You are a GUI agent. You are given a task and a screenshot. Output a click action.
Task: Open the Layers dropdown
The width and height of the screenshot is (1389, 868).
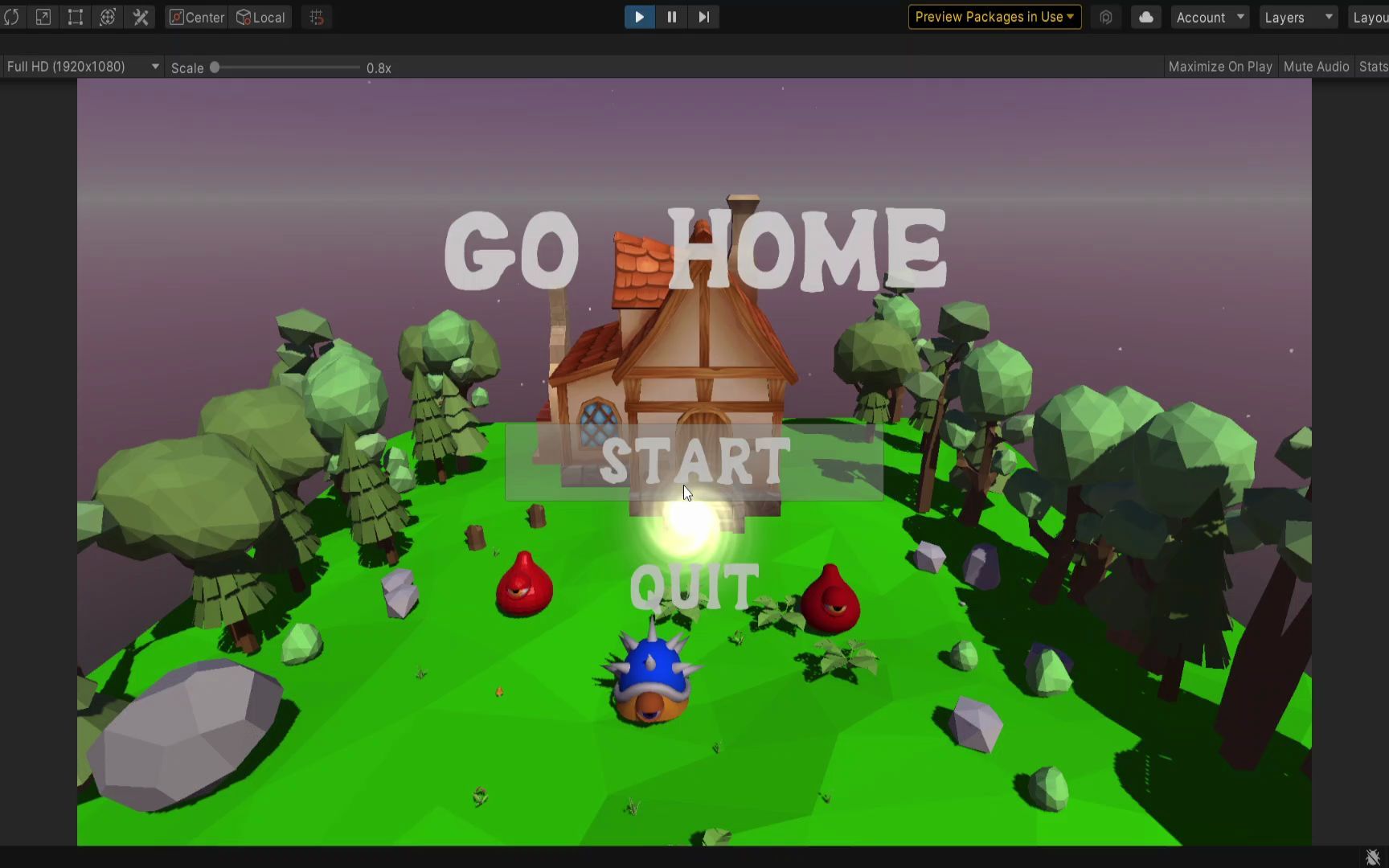pos(1297,17)
